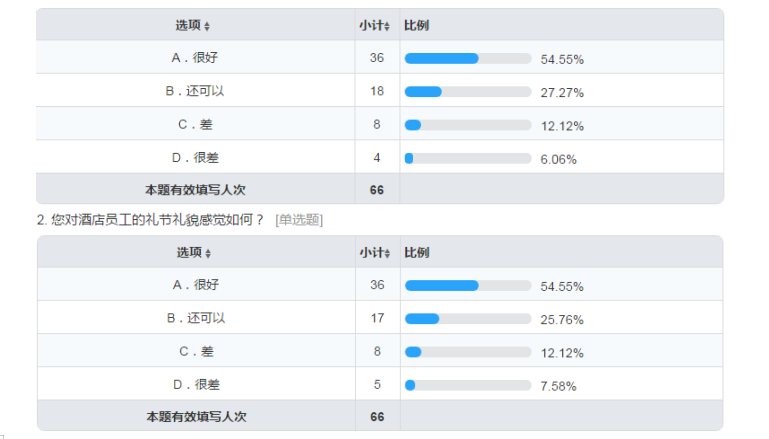Click the [单选题] label

(299, 220)
